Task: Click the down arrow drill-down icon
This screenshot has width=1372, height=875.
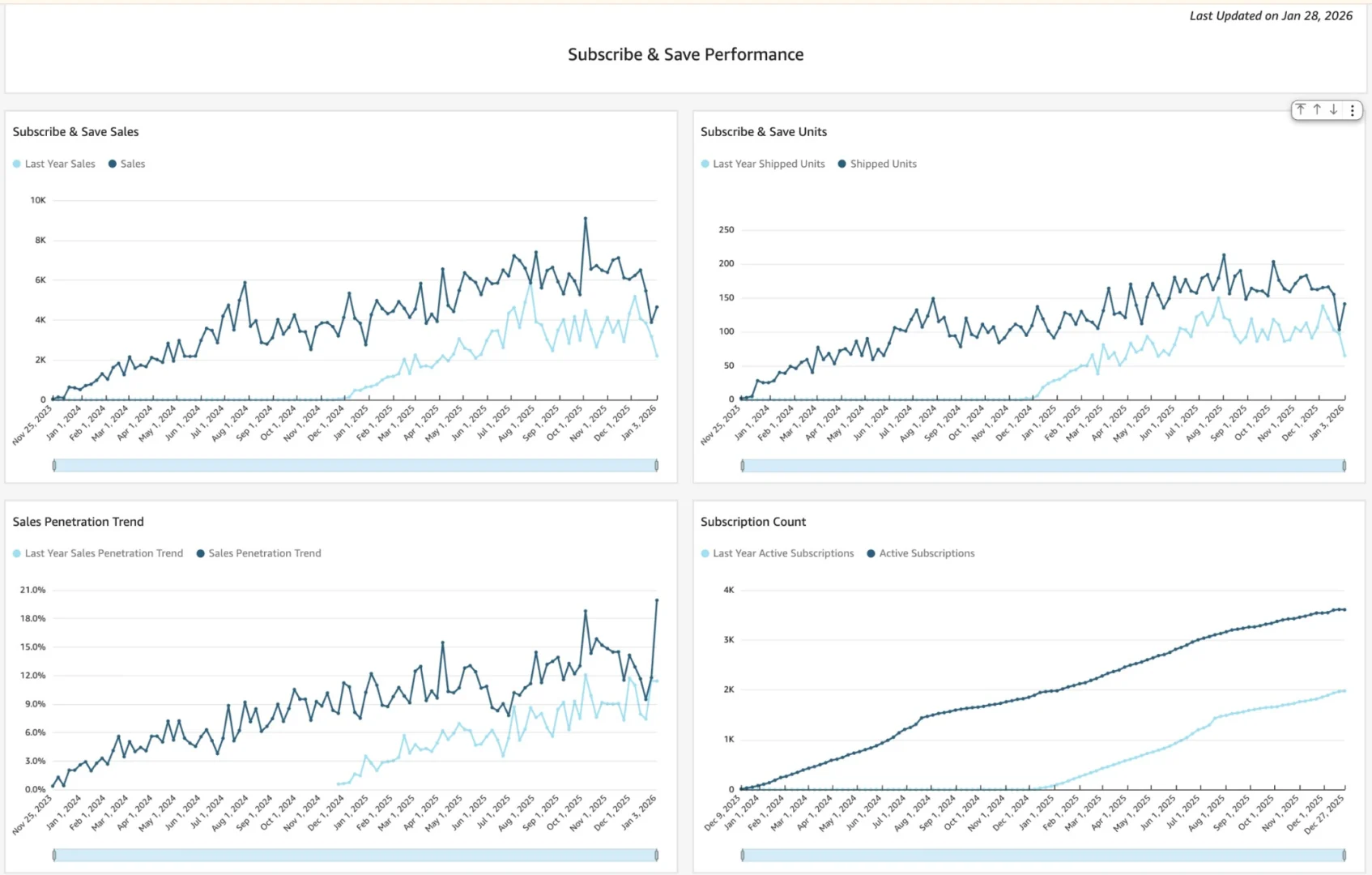Action: pyautogui.click(x=1333, y=109)
